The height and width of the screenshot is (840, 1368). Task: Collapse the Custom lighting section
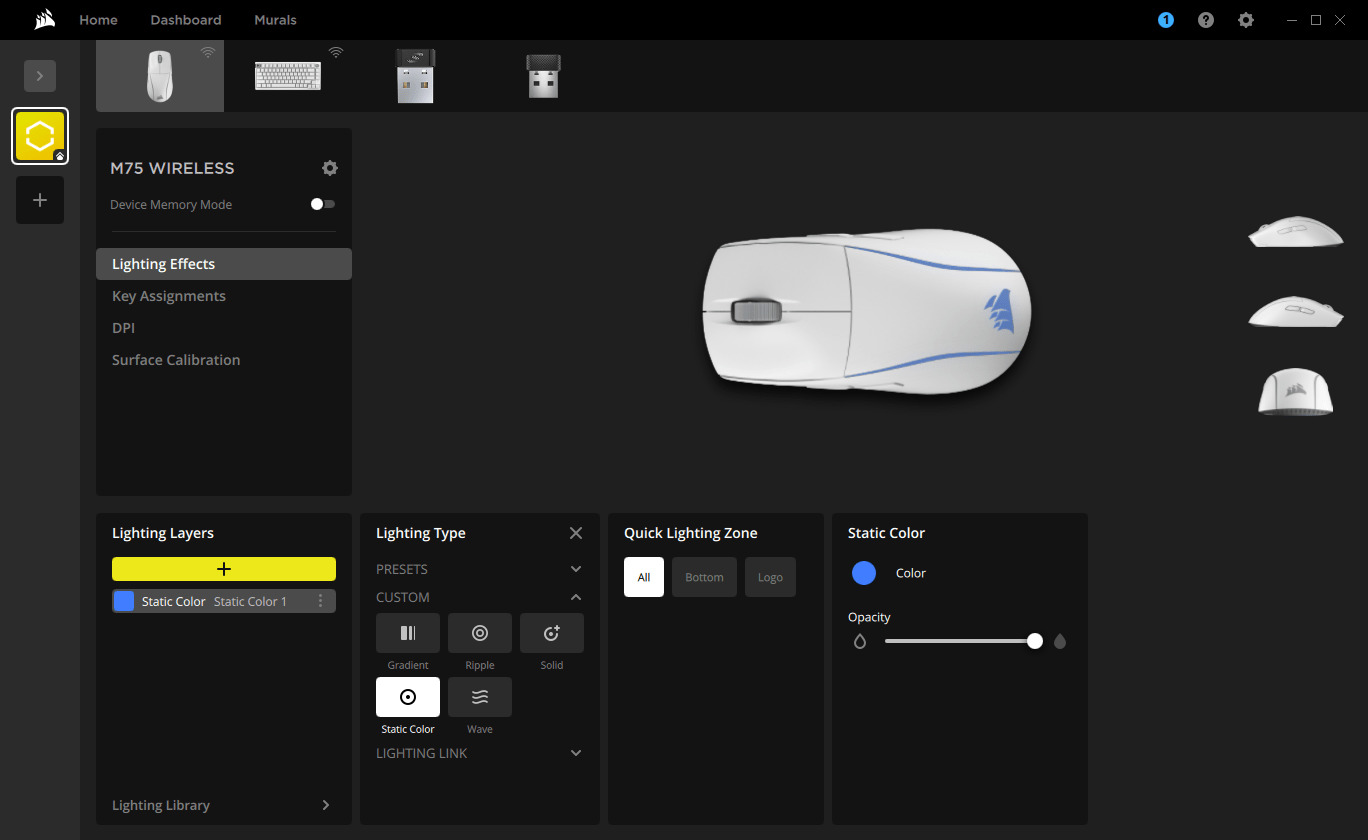576,597
